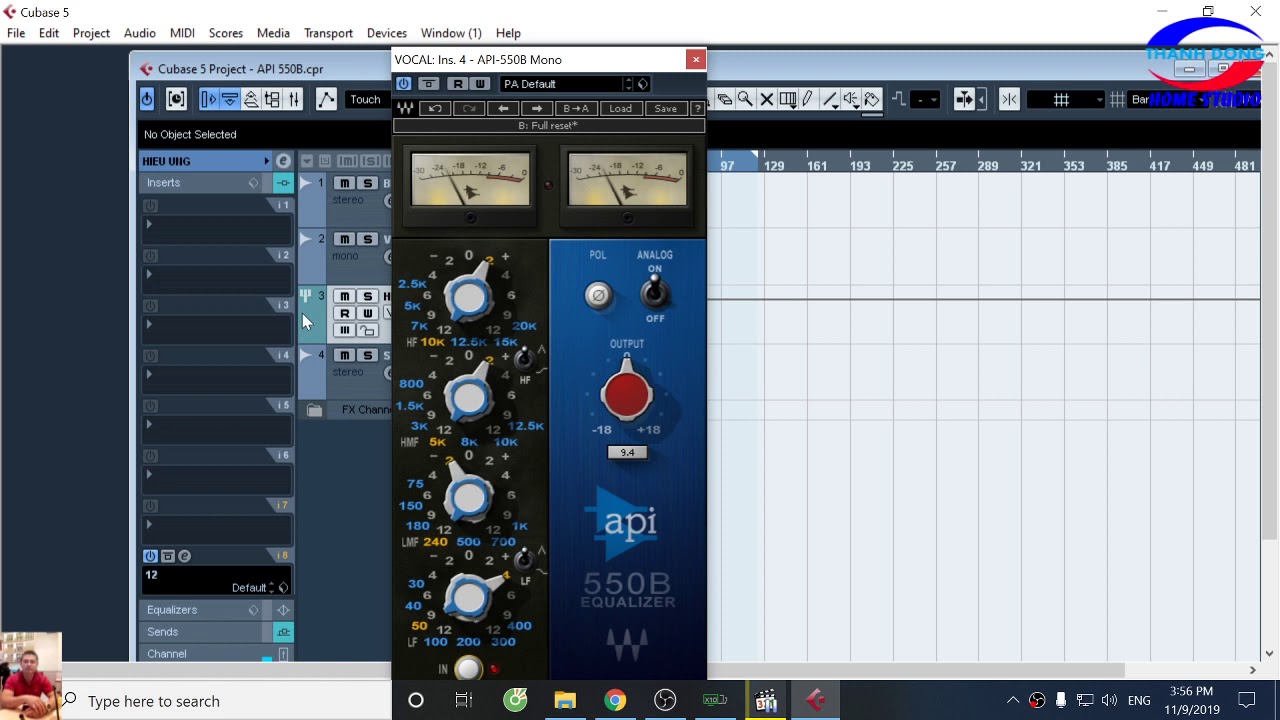The height and width of the screenshot is (720, 1280).
Task: Open the Transport menu
Action: [328, 33]
